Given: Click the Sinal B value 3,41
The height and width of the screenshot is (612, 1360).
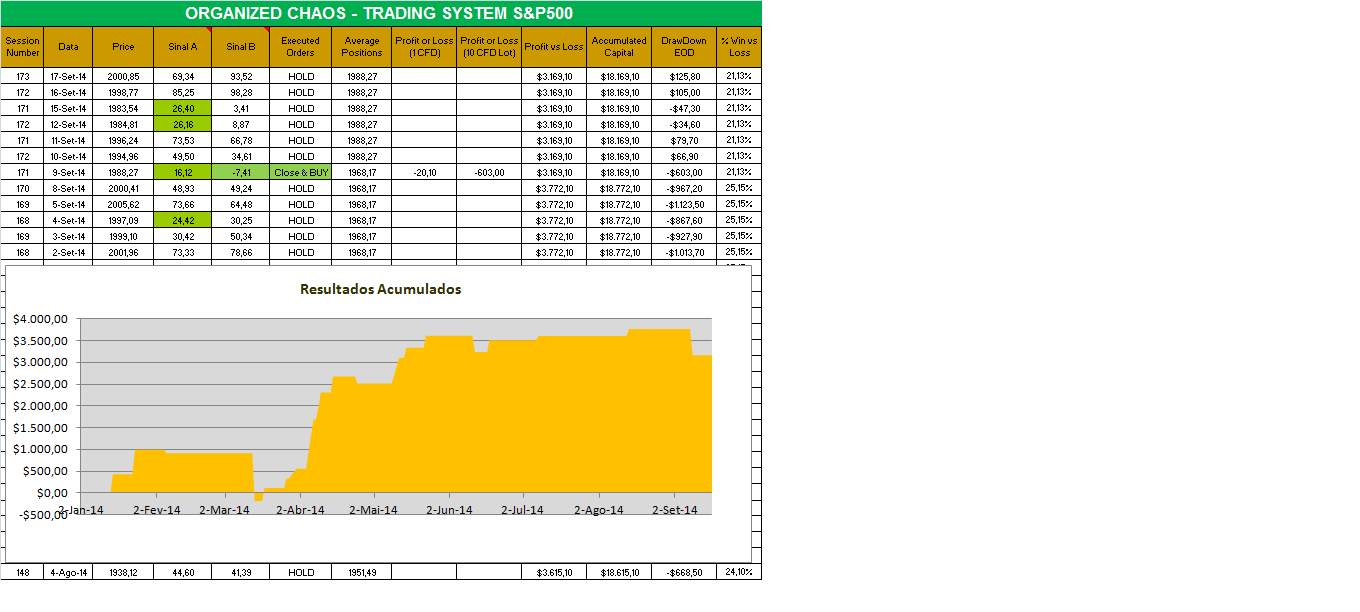Looking at the screenshot, I should (241, 108).
